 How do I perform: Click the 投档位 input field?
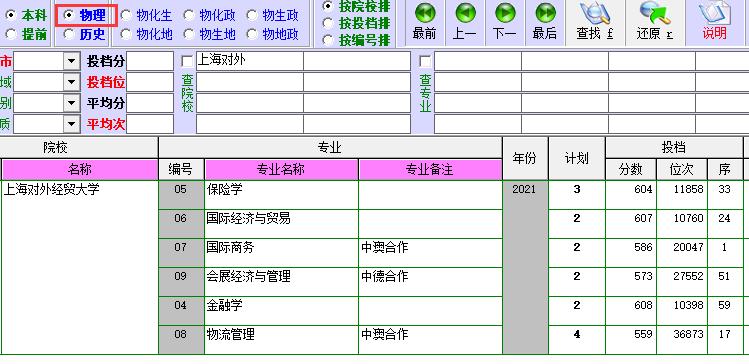(x=150, y=82)
